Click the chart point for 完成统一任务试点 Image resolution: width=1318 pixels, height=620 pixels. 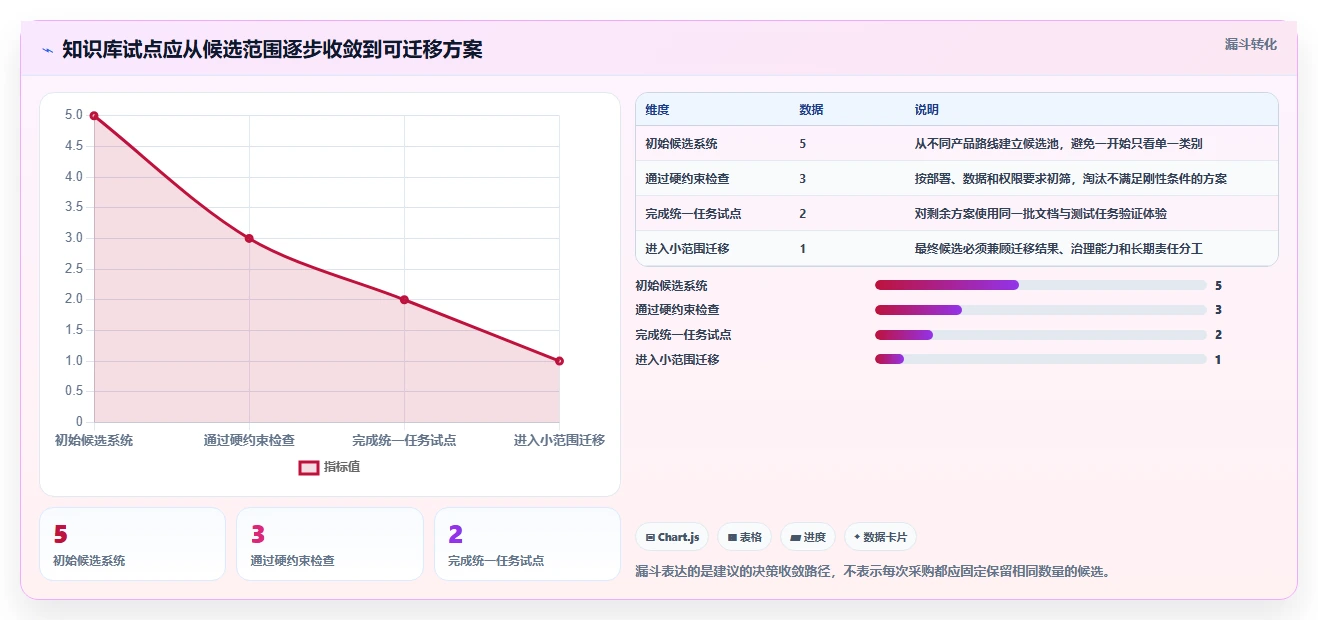tap(404, 300)
